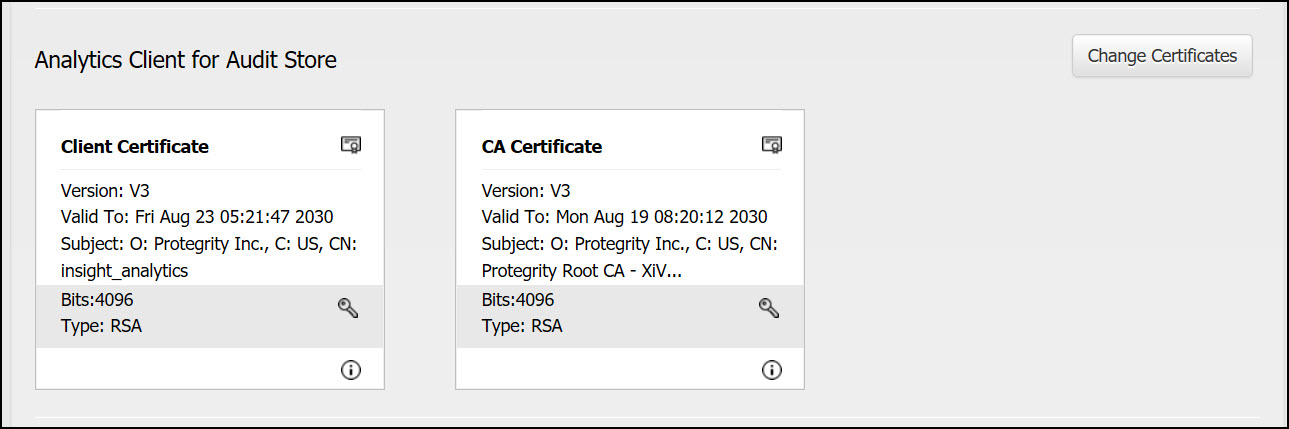Click the CA Certificate badge icon

point(772,145)
